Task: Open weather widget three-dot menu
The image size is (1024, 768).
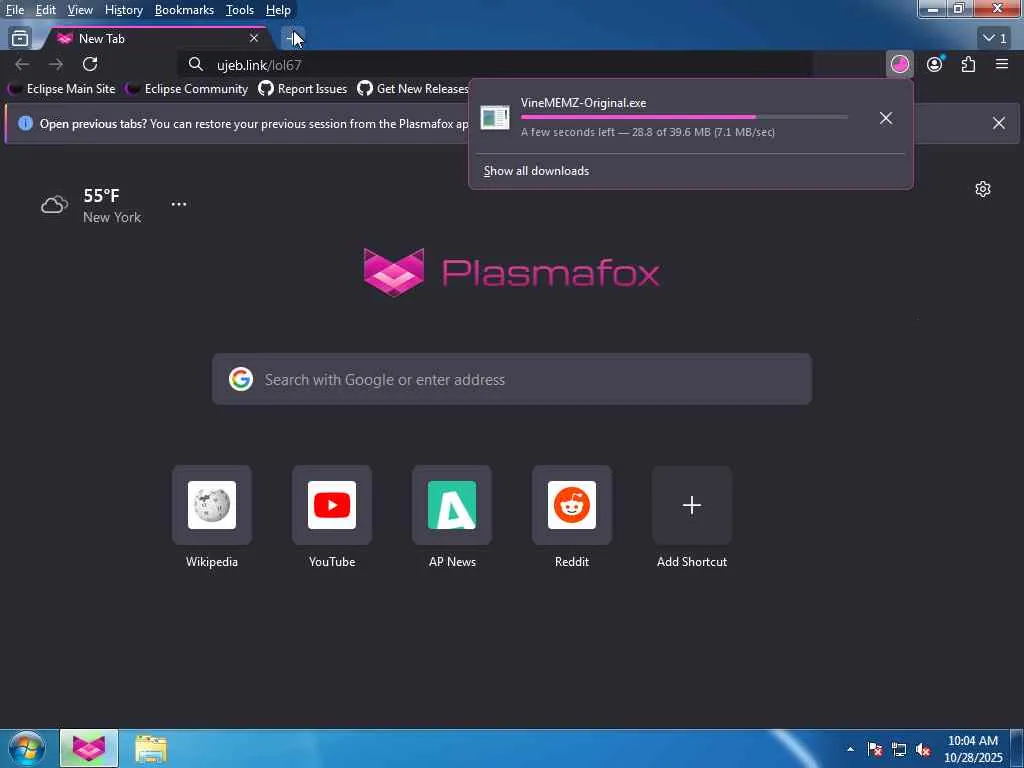Action: pos(179,204)
